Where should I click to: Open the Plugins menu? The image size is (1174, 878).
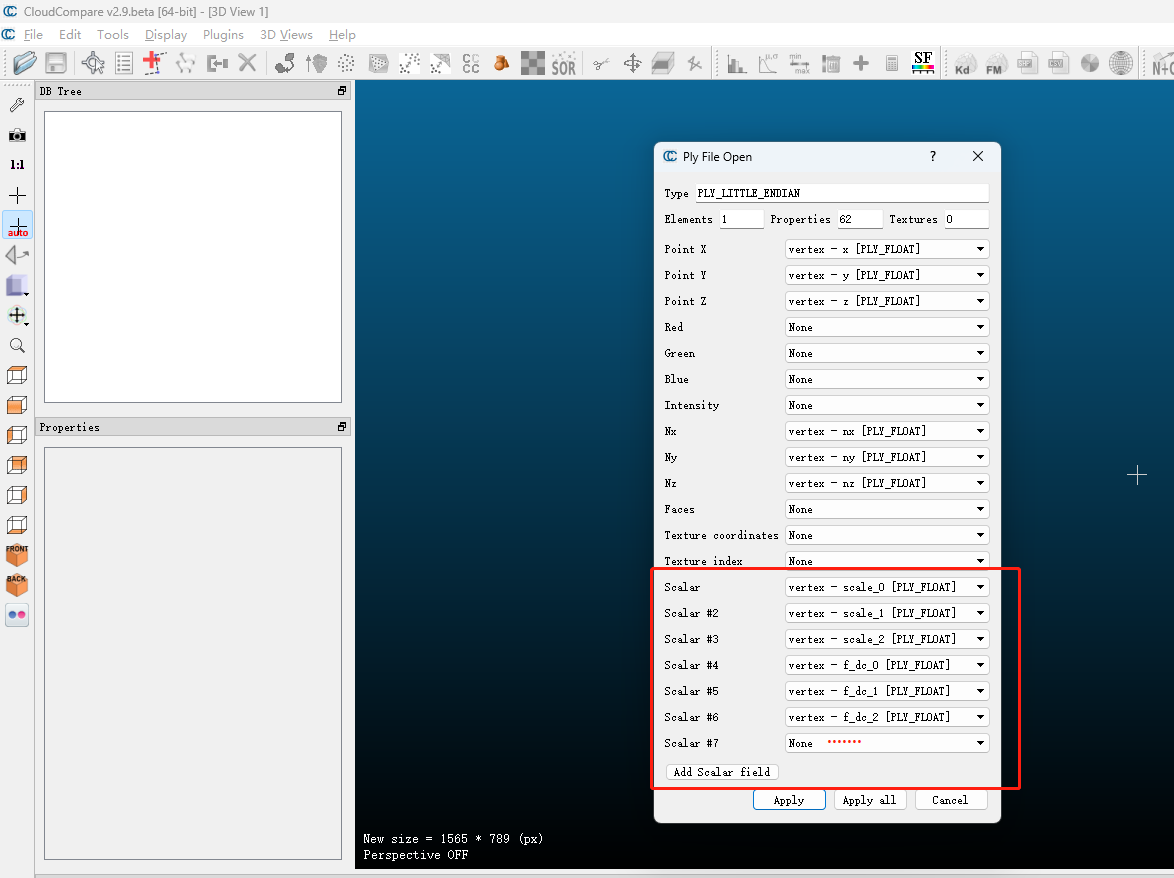(x=223, y=35)
